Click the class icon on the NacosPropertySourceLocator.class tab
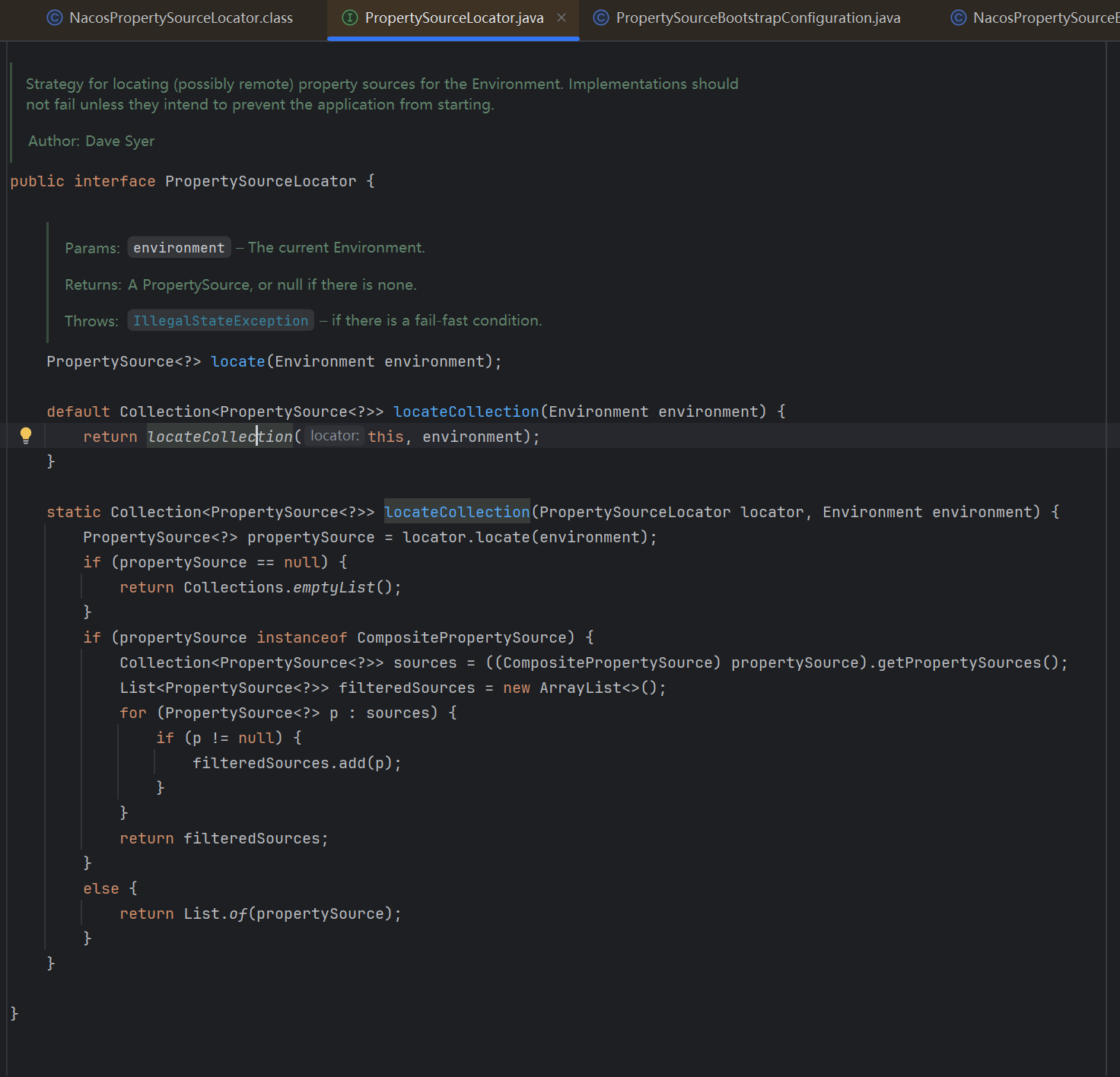Image resolution: width=1120 pixels, height=1077 pixels. pos(55,17)
